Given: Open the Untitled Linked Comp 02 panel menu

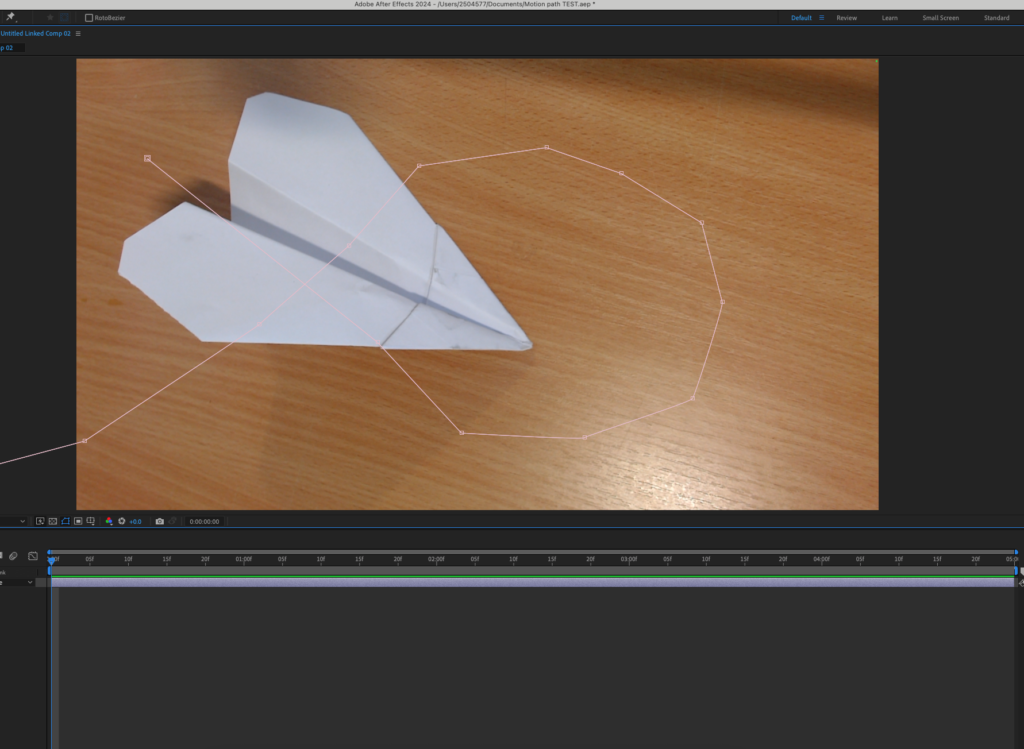Looking at the screenshot, I should pos(78,33).
